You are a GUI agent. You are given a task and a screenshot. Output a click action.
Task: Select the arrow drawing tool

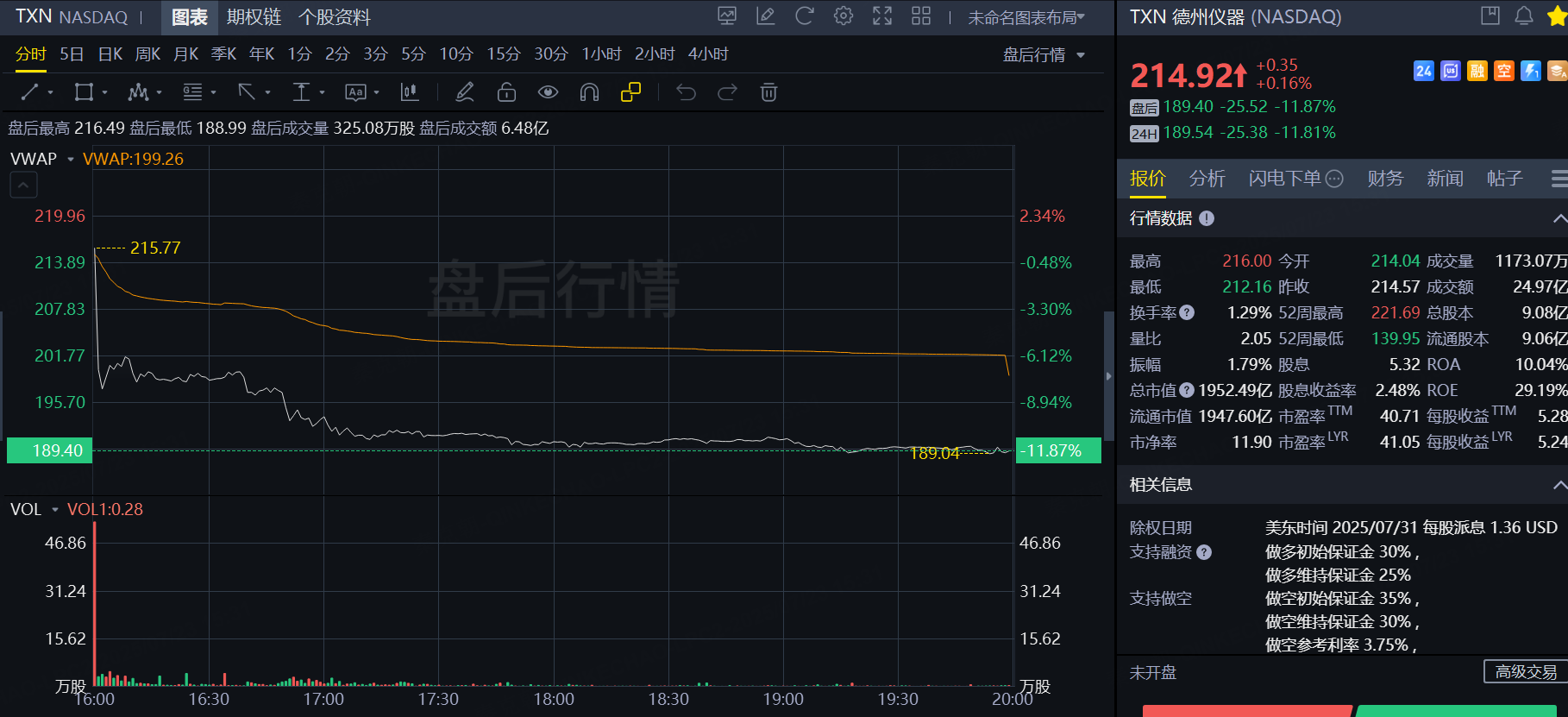tap(247, 92)
